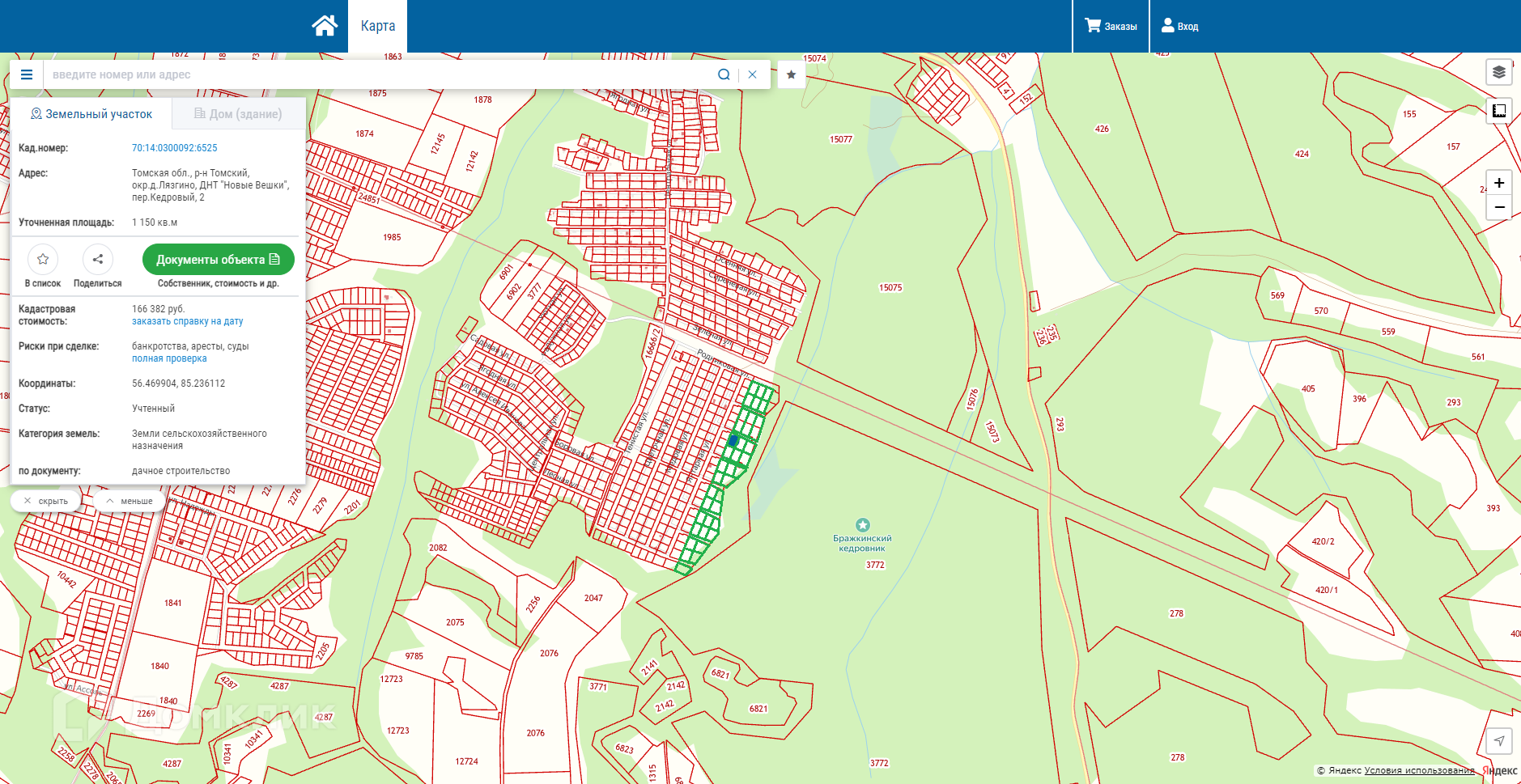This screenshot has height=784, width=1521.
Task: Hide the panel with скрыть button
Action: [x=46, y=501]
